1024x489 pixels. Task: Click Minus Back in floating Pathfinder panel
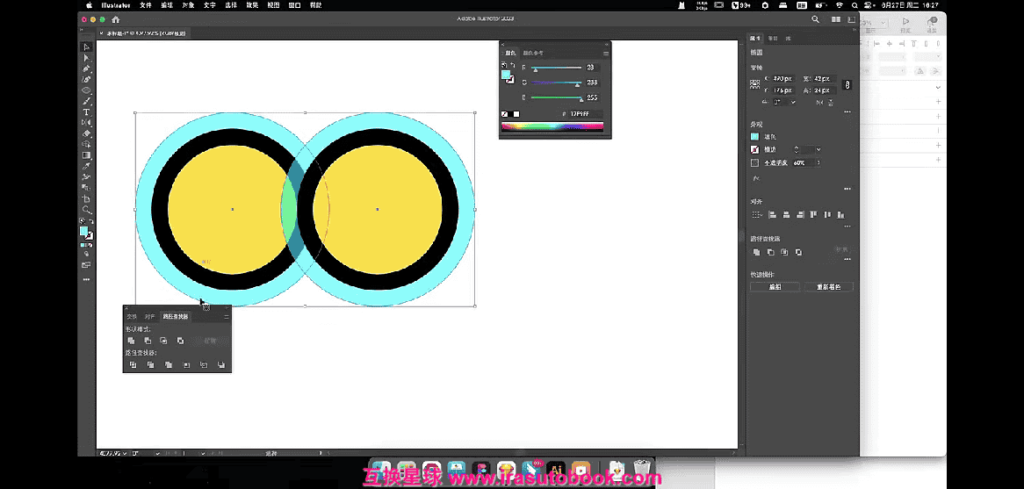(221, 364)
